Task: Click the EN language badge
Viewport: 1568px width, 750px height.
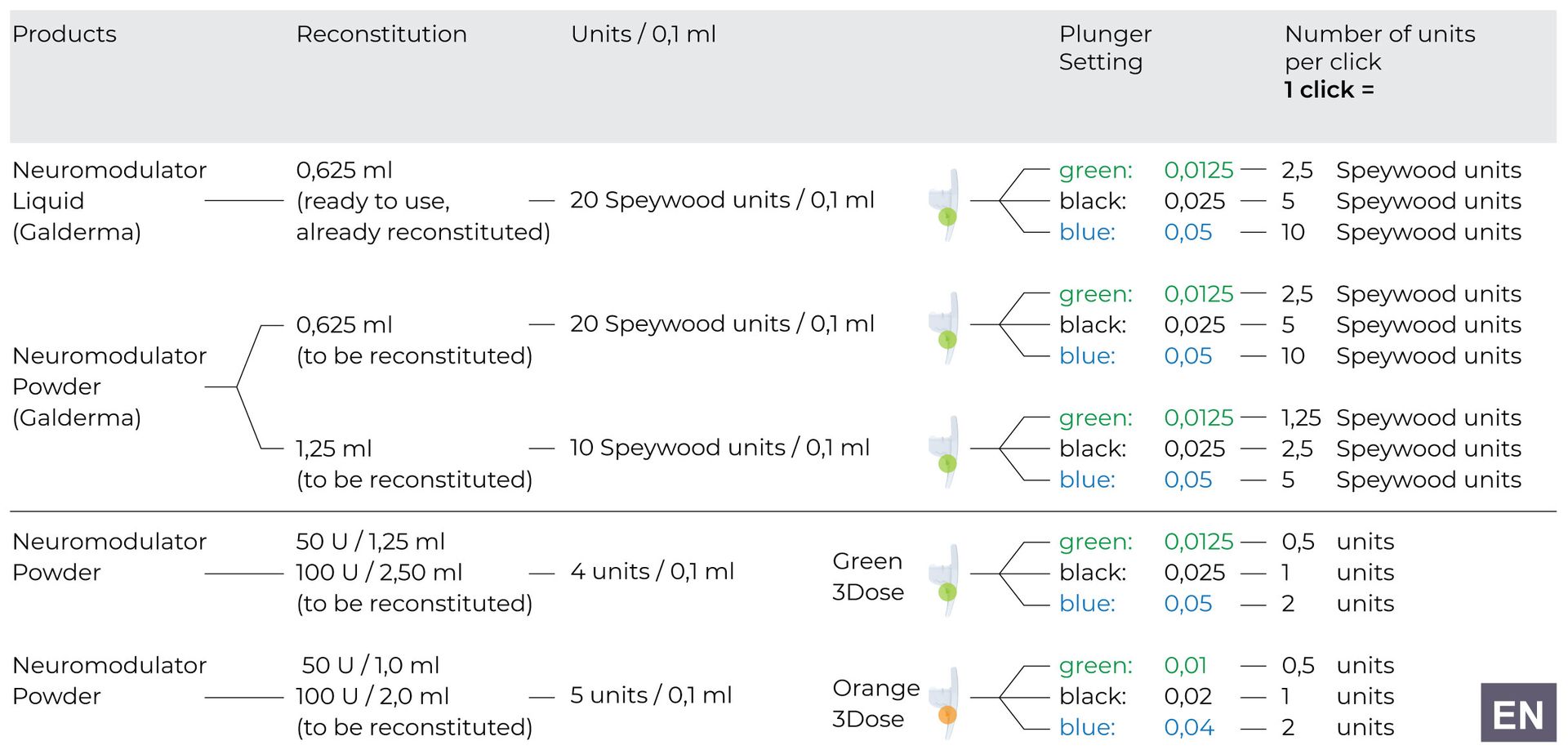Action: pos(1517,715)
